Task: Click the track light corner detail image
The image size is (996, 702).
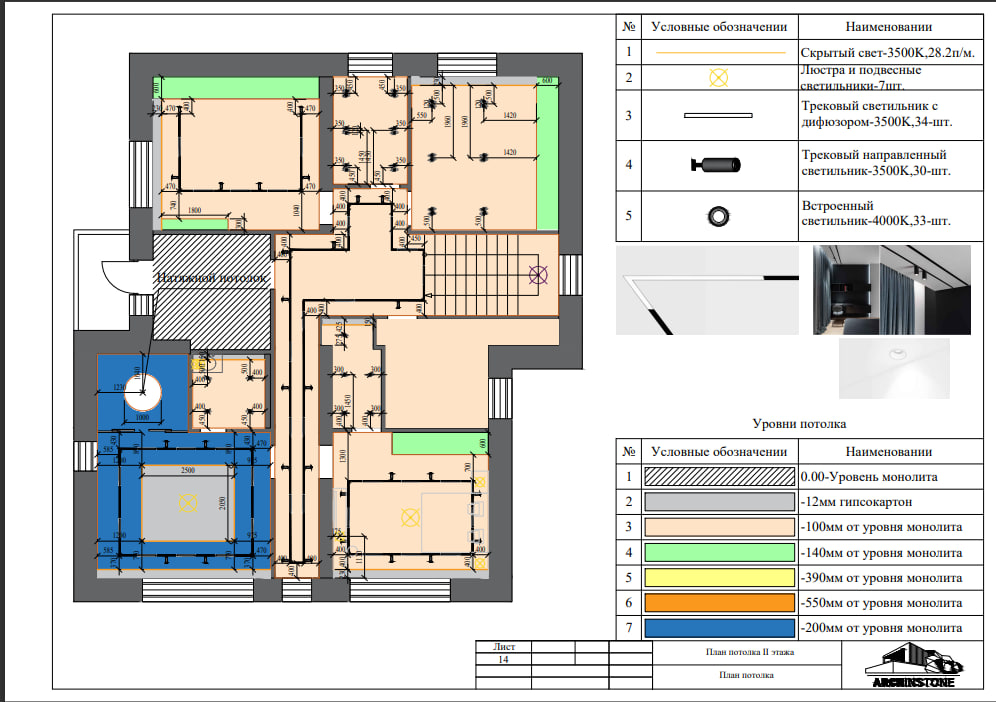Action: 707,290
